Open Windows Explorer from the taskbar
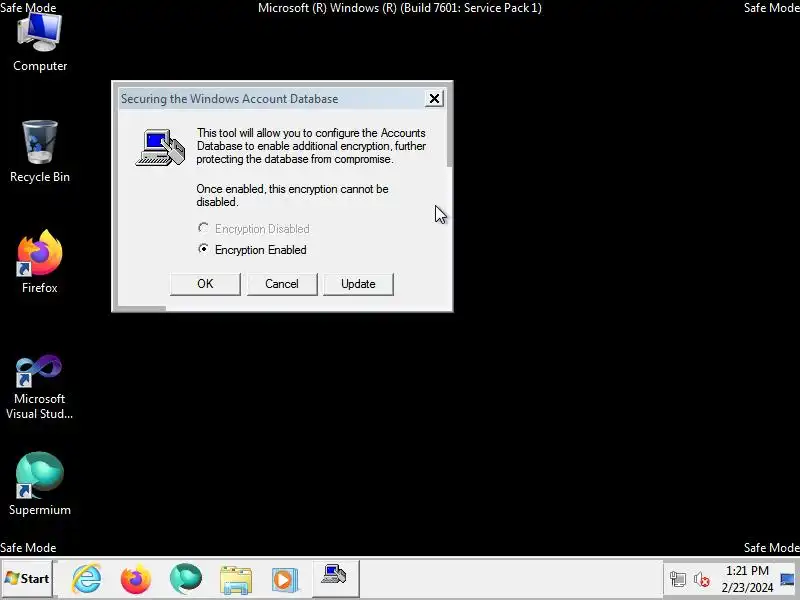Image resolution: width=800 pixels, height=600 pixels. pyautogui.click(x=236, y=580)
